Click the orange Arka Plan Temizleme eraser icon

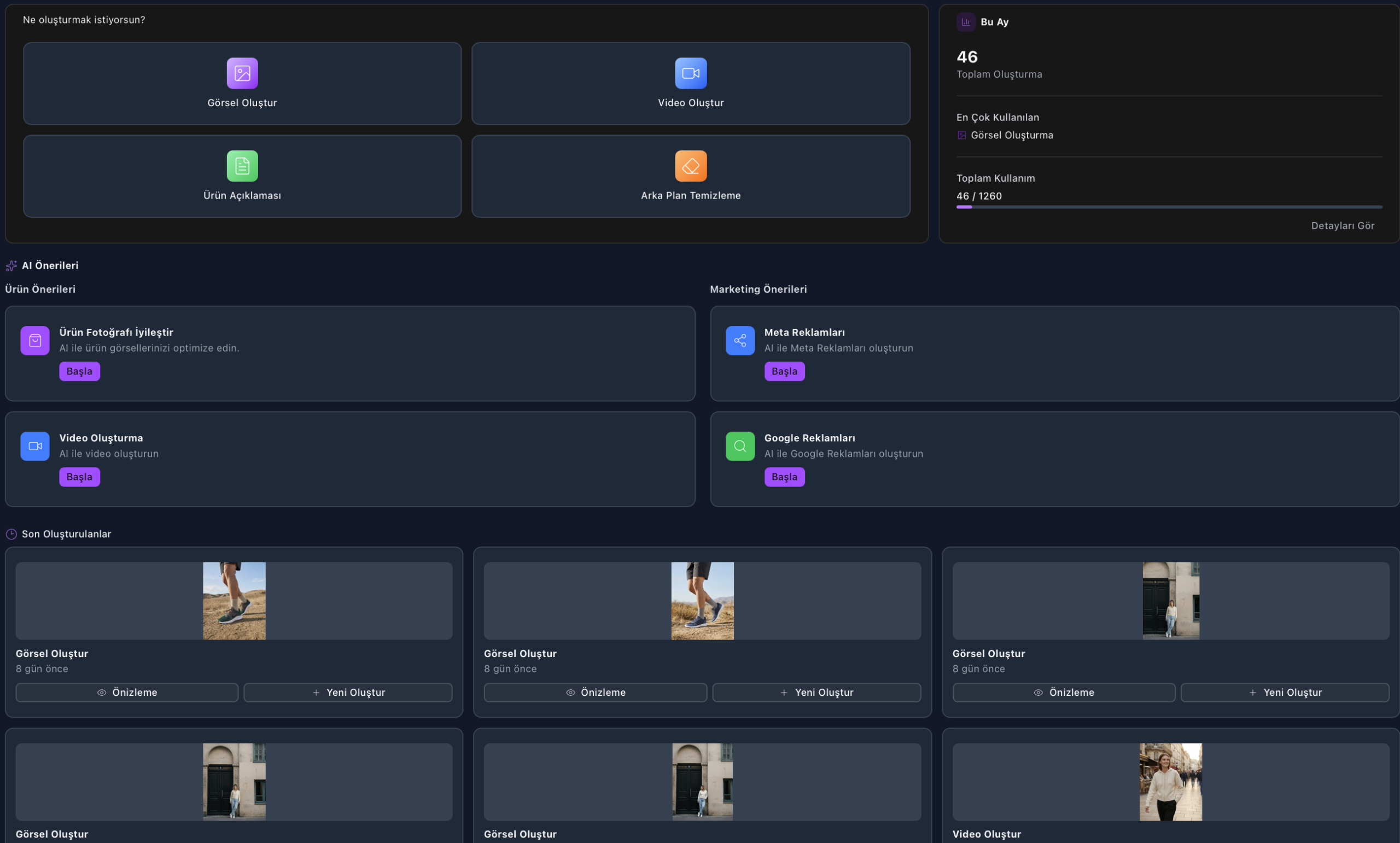tap(690, 166)
